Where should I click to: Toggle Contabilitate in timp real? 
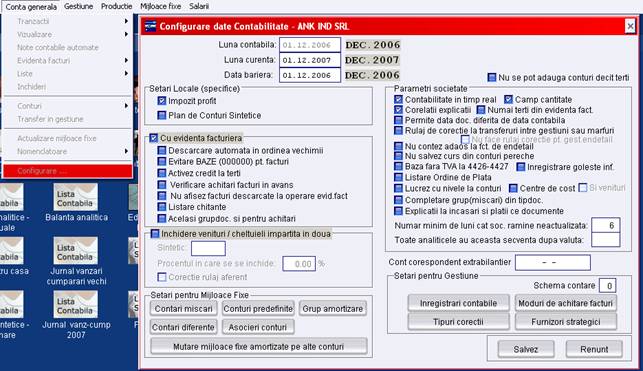[399, 99]
